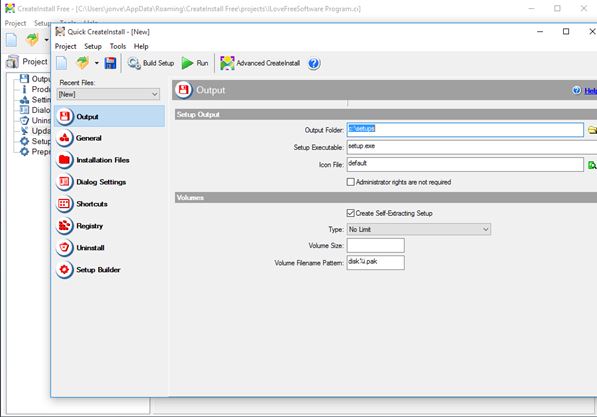597x417 pixels.
Task: Select the General section in the sidebar
Action: pos(110,138)
